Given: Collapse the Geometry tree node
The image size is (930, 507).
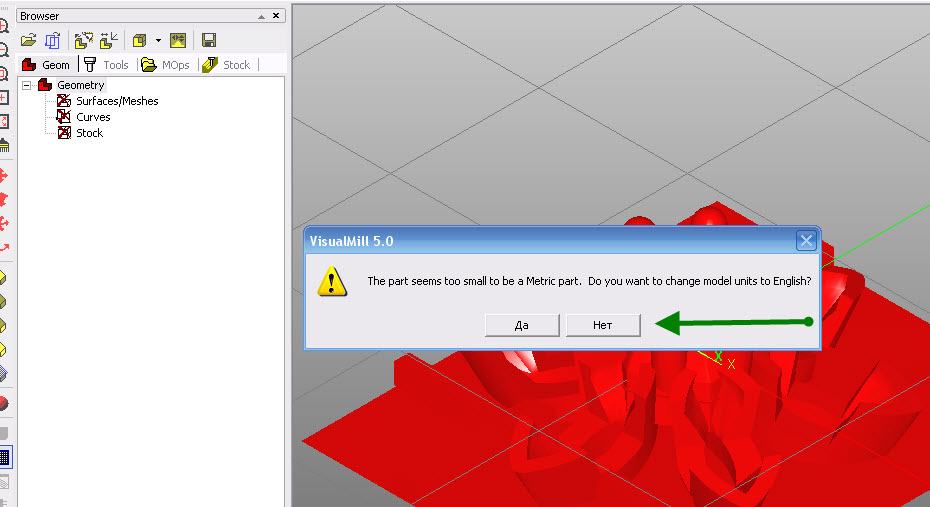Looking at the screenshot, I should click(27, 85).
